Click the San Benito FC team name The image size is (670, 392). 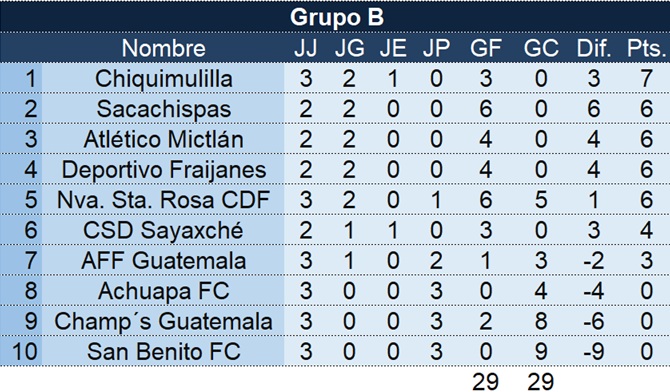(x=163, y=352)
